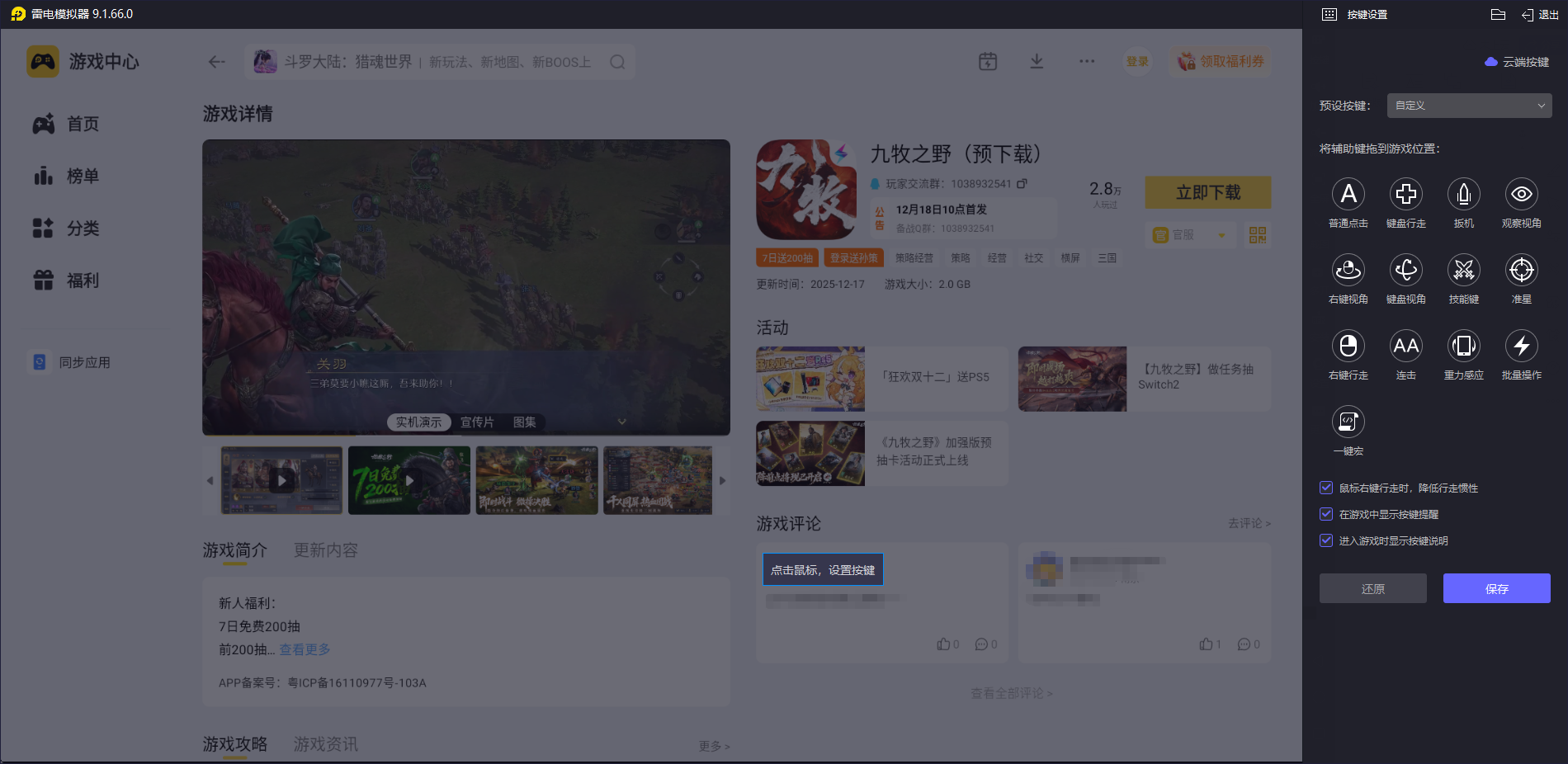Go back with the left arrow
This screenshot has width=1568, height=764.
(x=217, y=62)
